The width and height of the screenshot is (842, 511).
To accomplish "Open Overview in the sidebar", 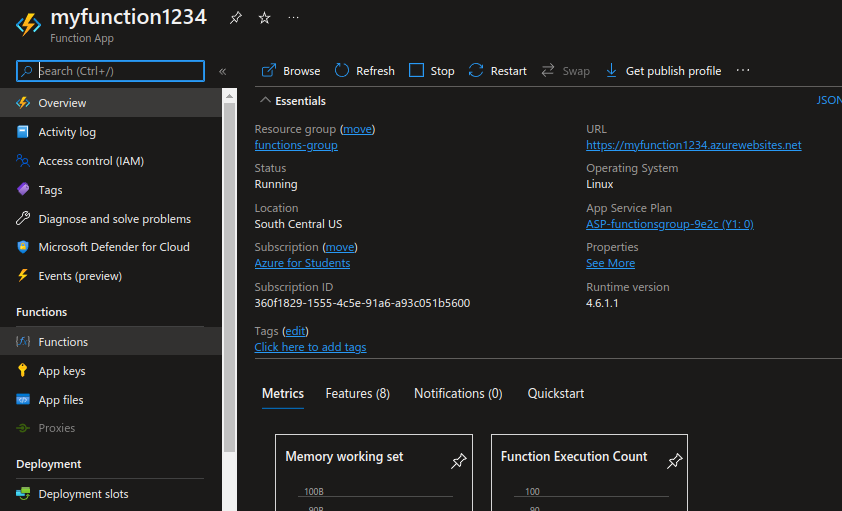I will [x=111, y=103].
